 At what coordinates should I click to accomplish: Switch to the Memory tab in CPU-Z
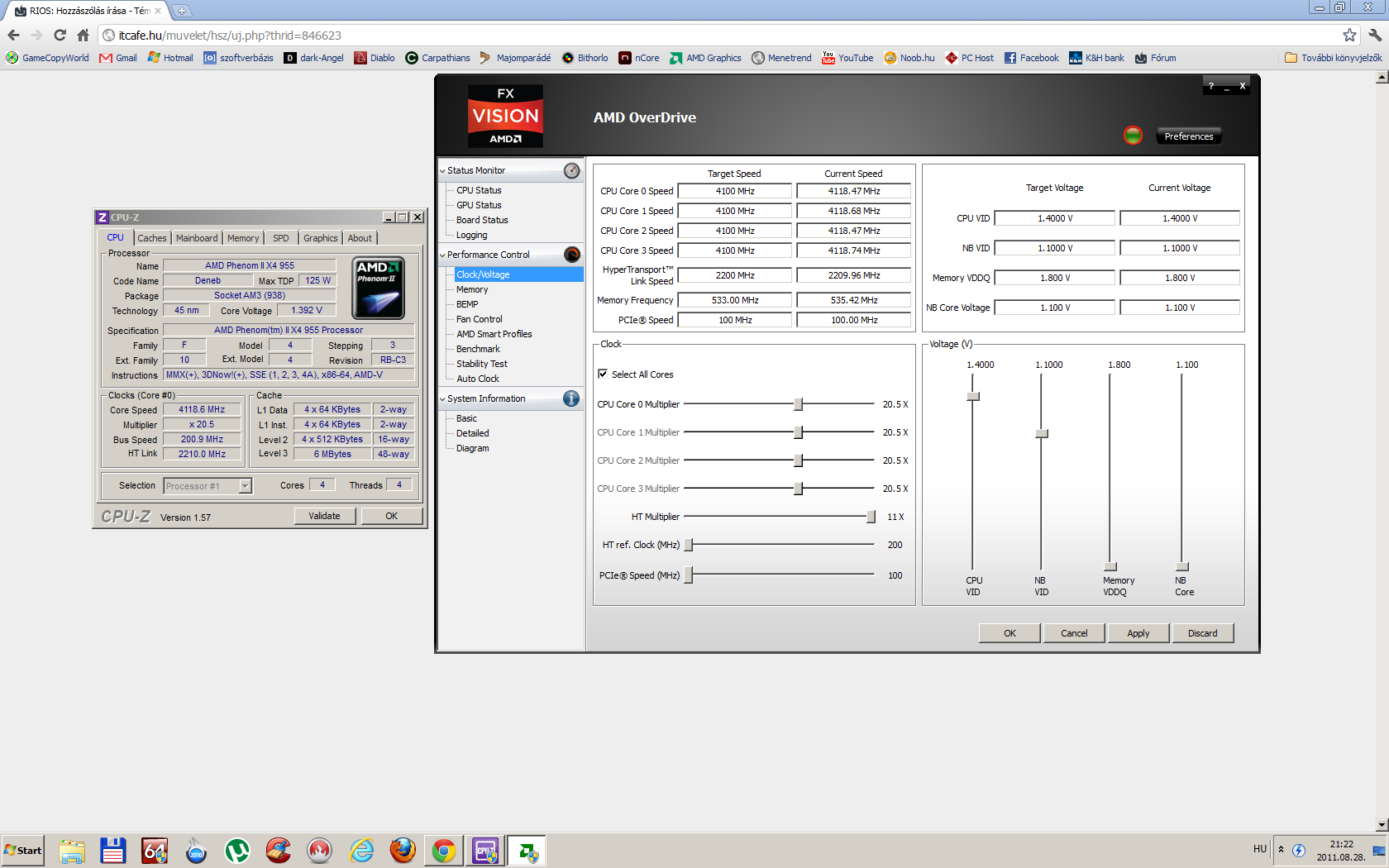(x=243, y=238)
